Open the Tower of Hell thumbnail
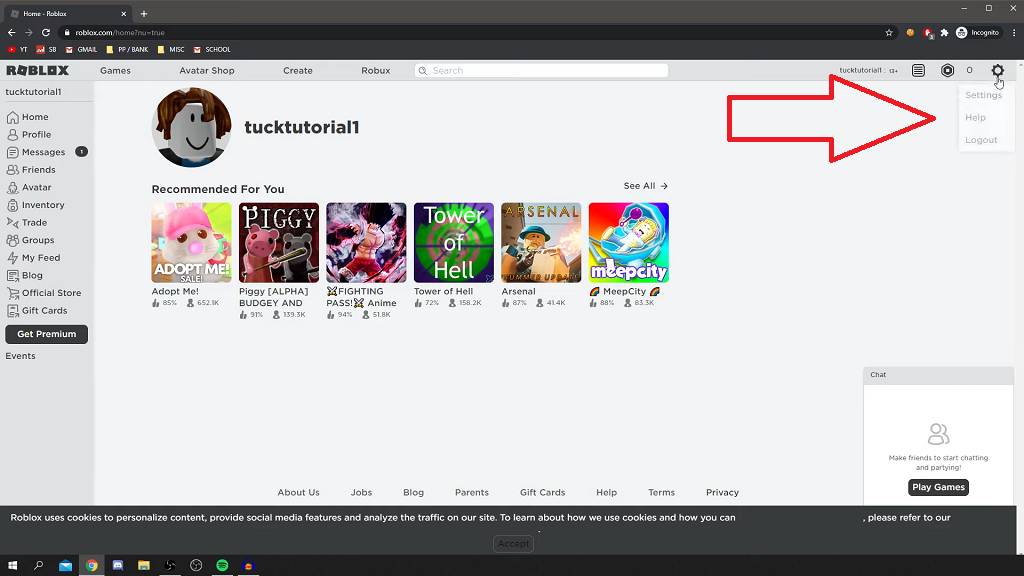 [454, 242]
